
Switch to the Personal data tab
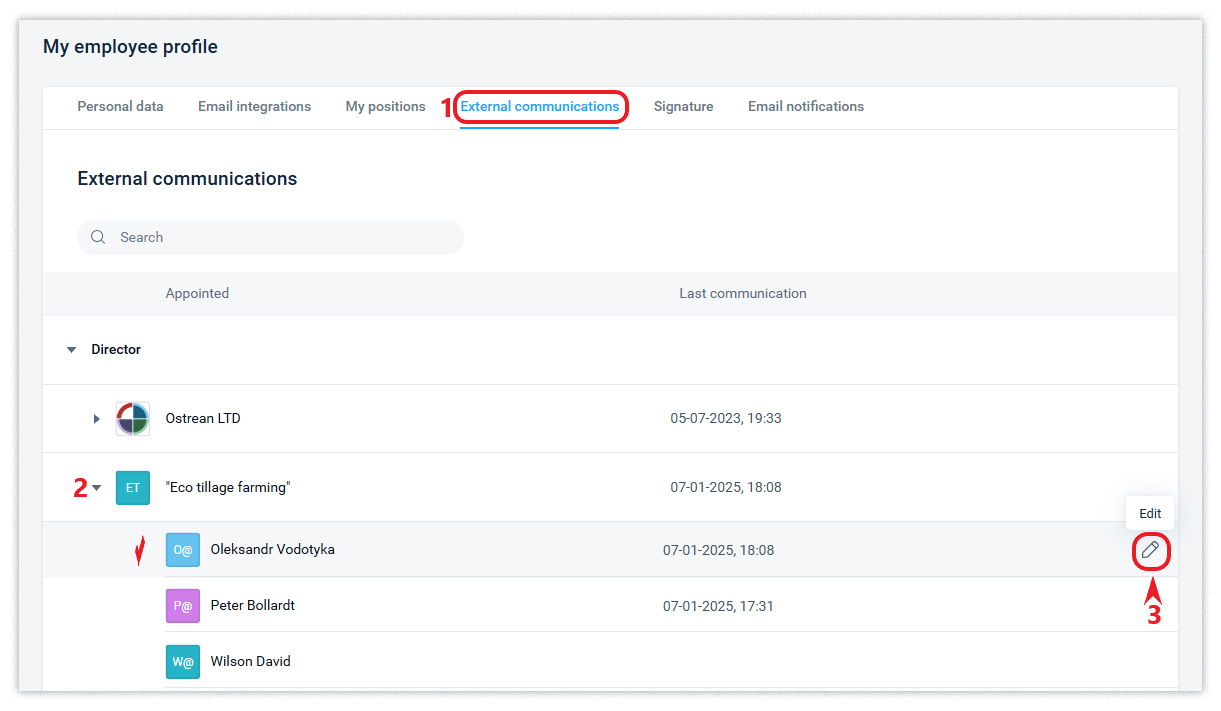pyautogui.click(x=120, y=106)
